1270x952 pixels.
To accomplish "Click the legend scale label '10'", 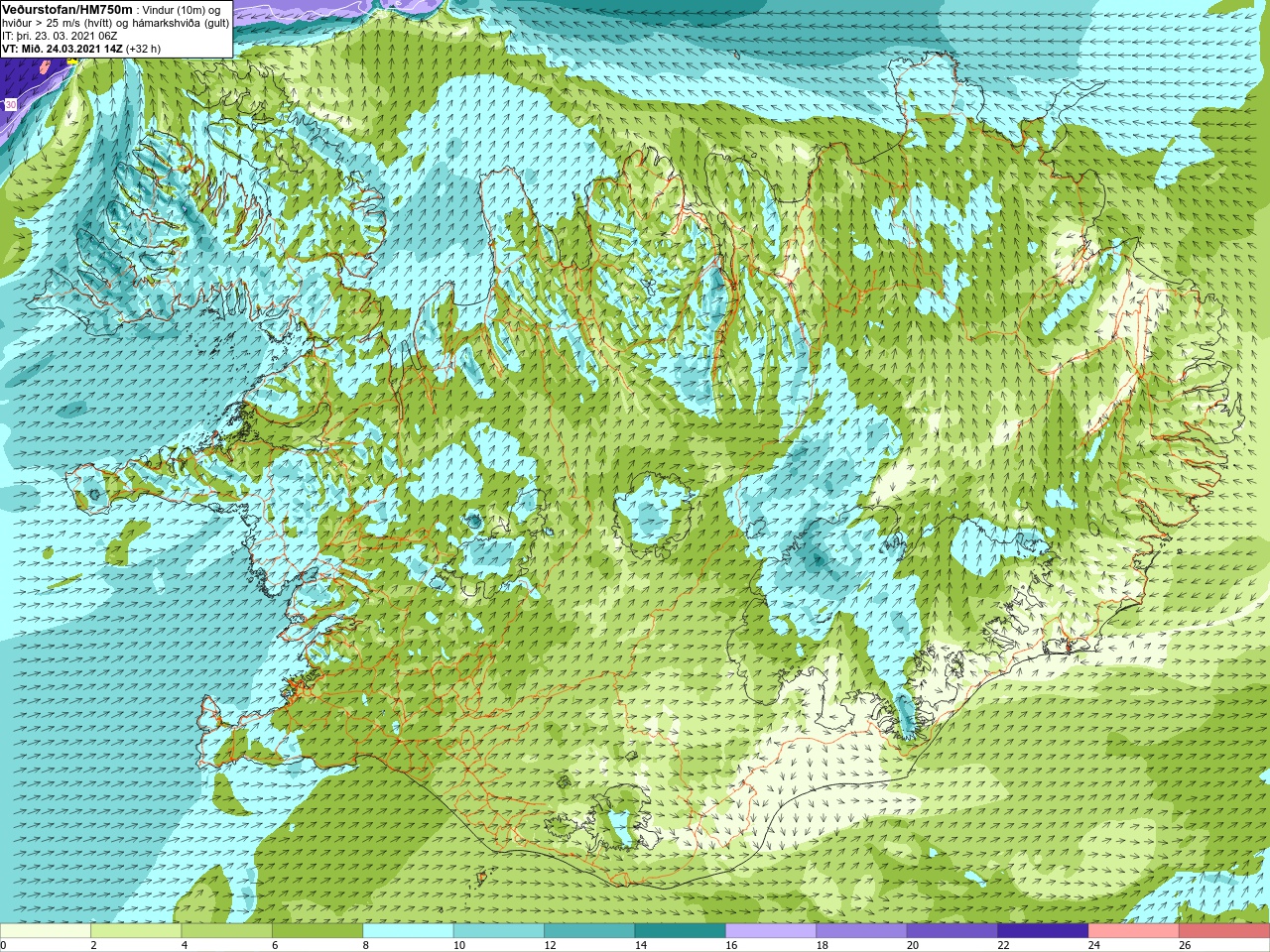I will click(x=458, y=946).
